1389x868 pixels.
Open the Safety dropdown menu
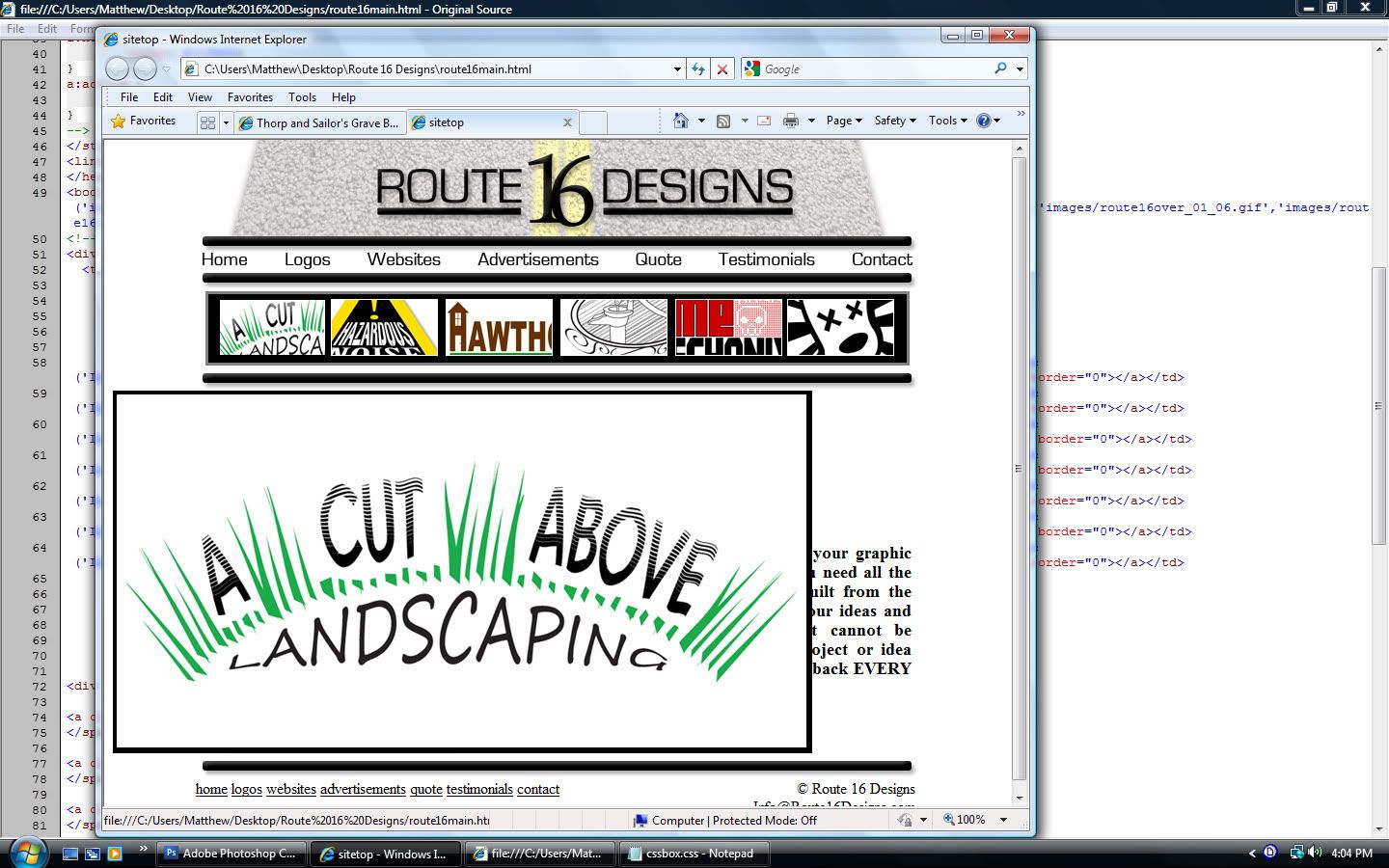(x=895, y=121)
